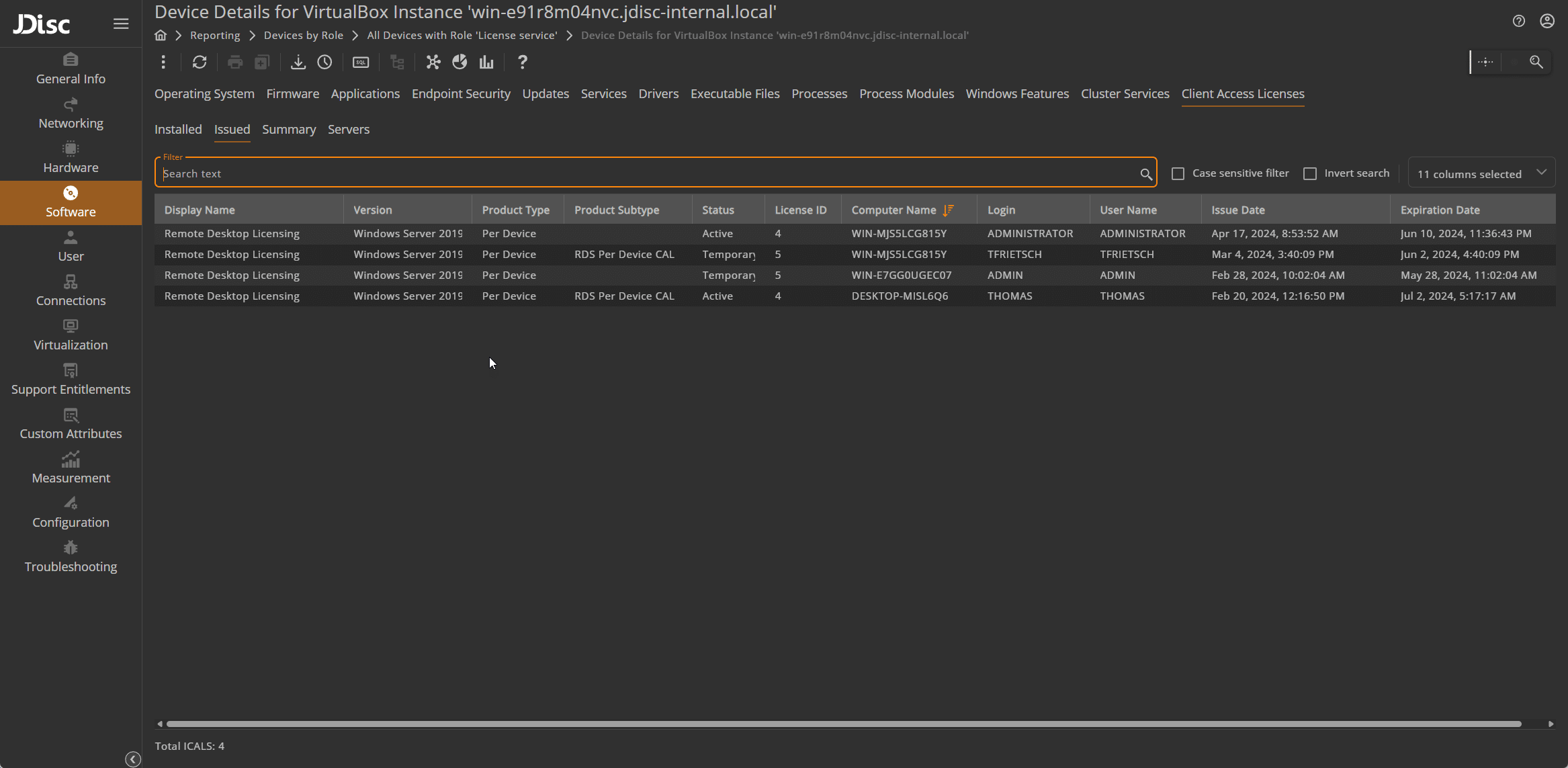Image resolution: width=1568 pixels, height=768 pixels.
Task: Open the network topology graph icon
Action: point(433,62)
